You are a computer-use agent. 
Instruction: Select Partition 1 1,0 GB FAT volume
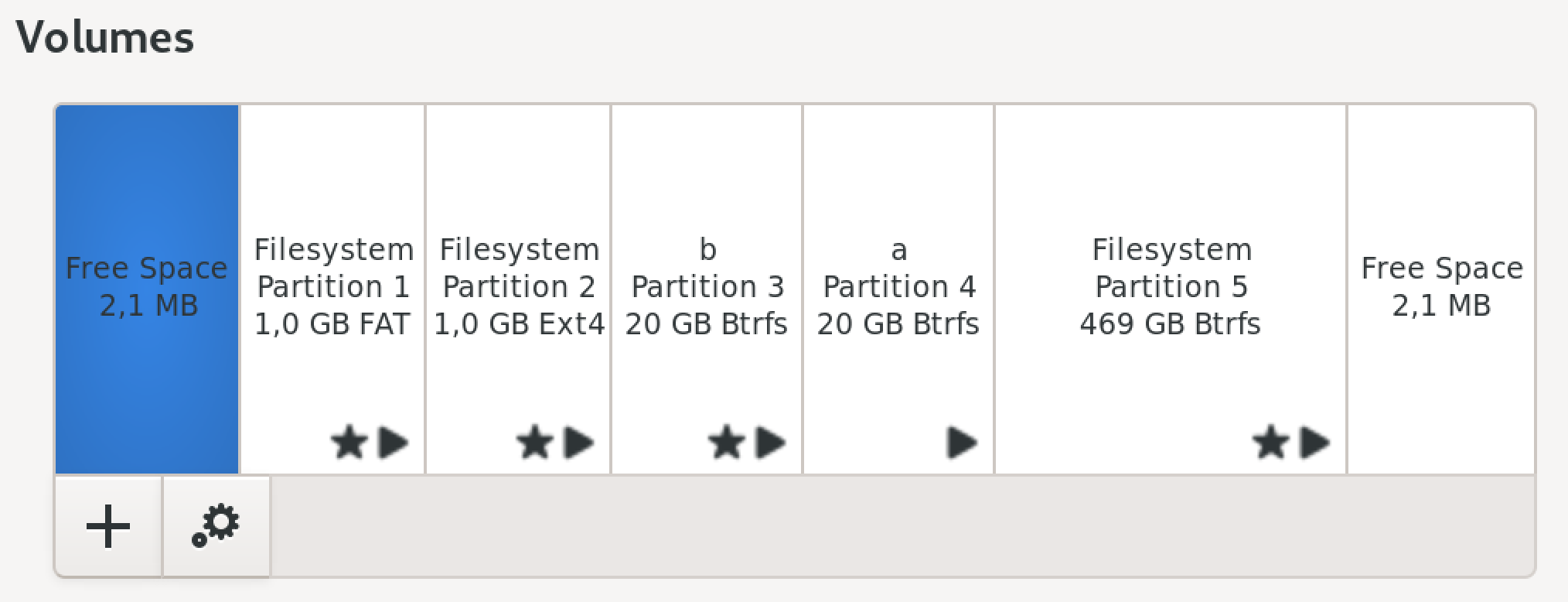[332, 287]
